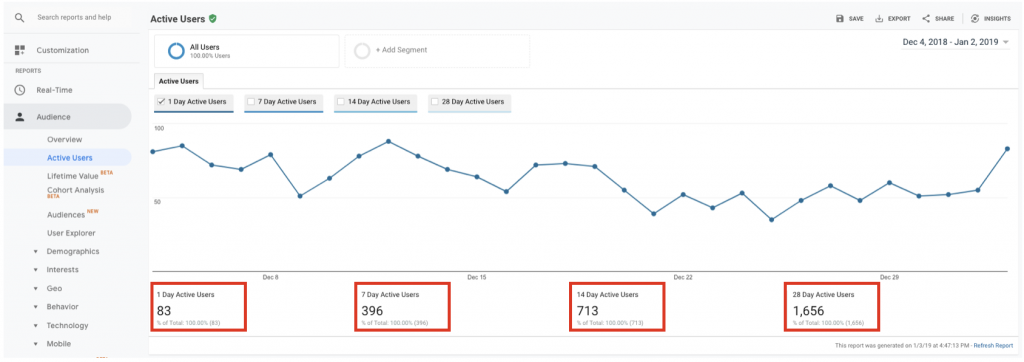This screenshot has width=1024, height=362.
Task: Click the 28 Day Active Users value 1,656
Action: pos(808,311)
